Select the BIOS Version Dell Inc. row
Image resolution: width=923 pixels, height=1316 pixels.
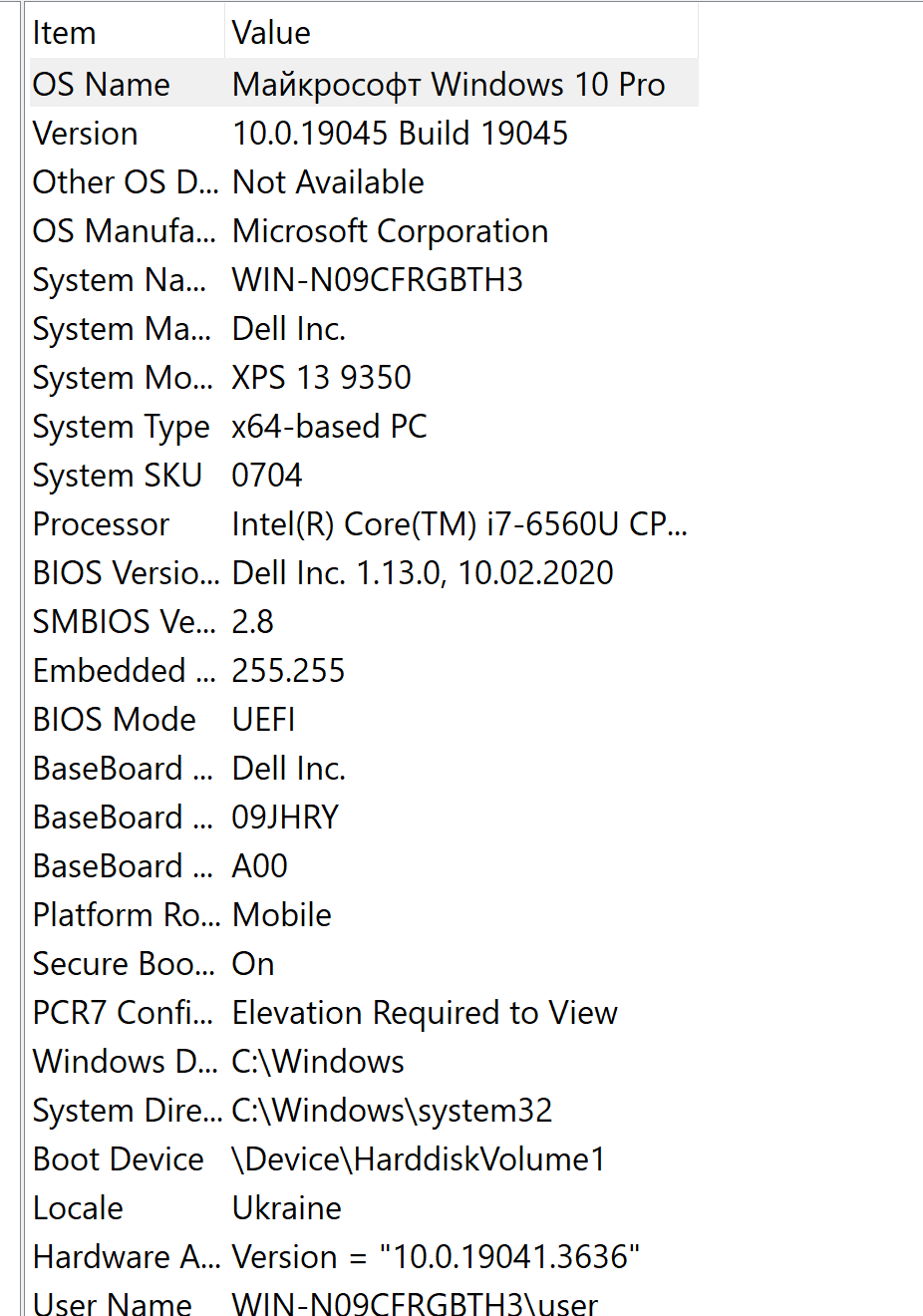point(364,572)
